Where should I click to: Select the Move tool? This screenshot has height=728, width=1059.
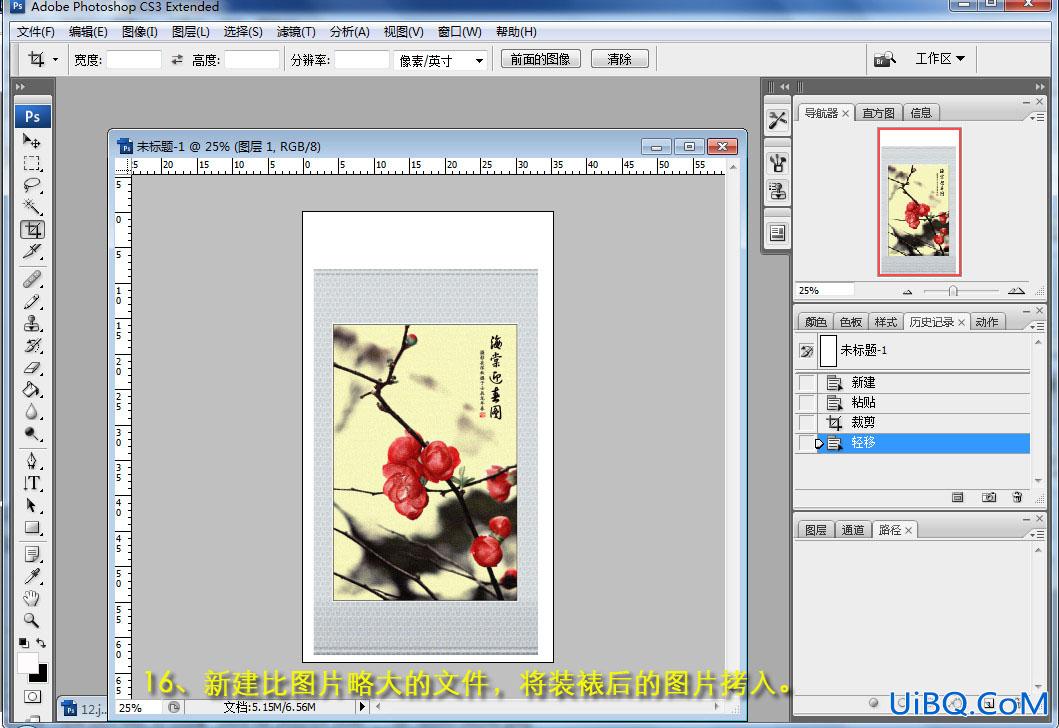click(32, 140)
